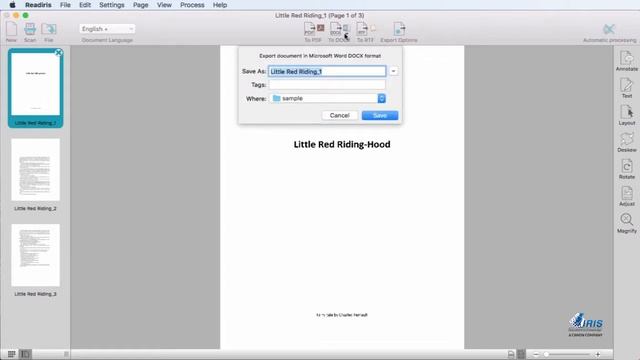640x360 pixels.
Task: Click the New document icon
Action: point(11,29)
